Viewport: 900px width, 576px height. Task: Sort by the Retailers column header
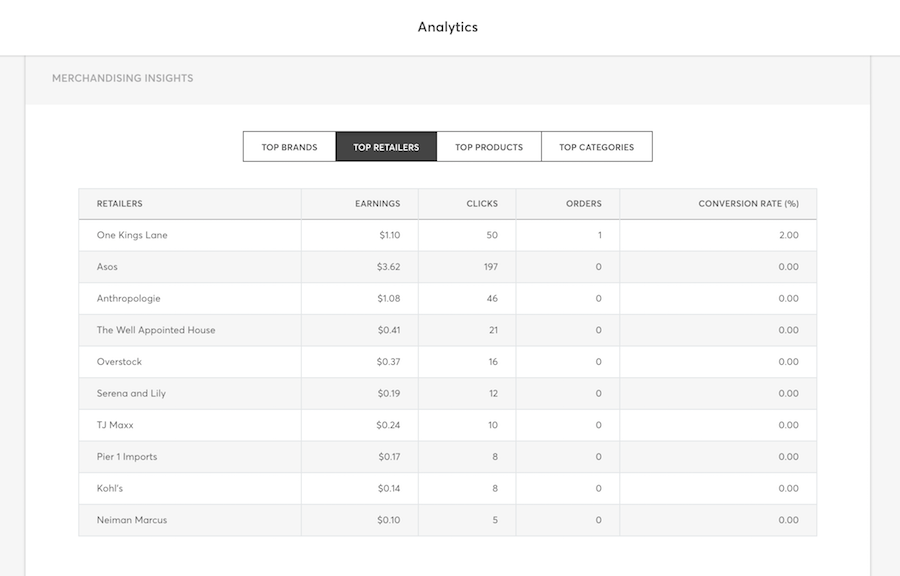click(x=119, y=204)
